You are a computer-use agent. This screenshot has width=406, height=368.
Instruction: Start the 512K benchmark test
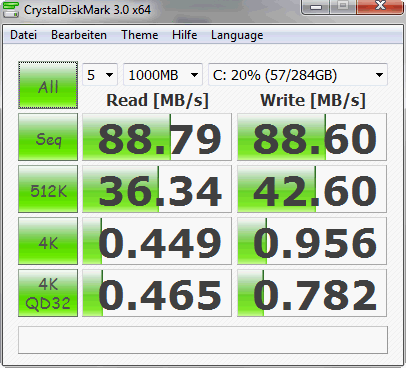[x=48, y=189]
